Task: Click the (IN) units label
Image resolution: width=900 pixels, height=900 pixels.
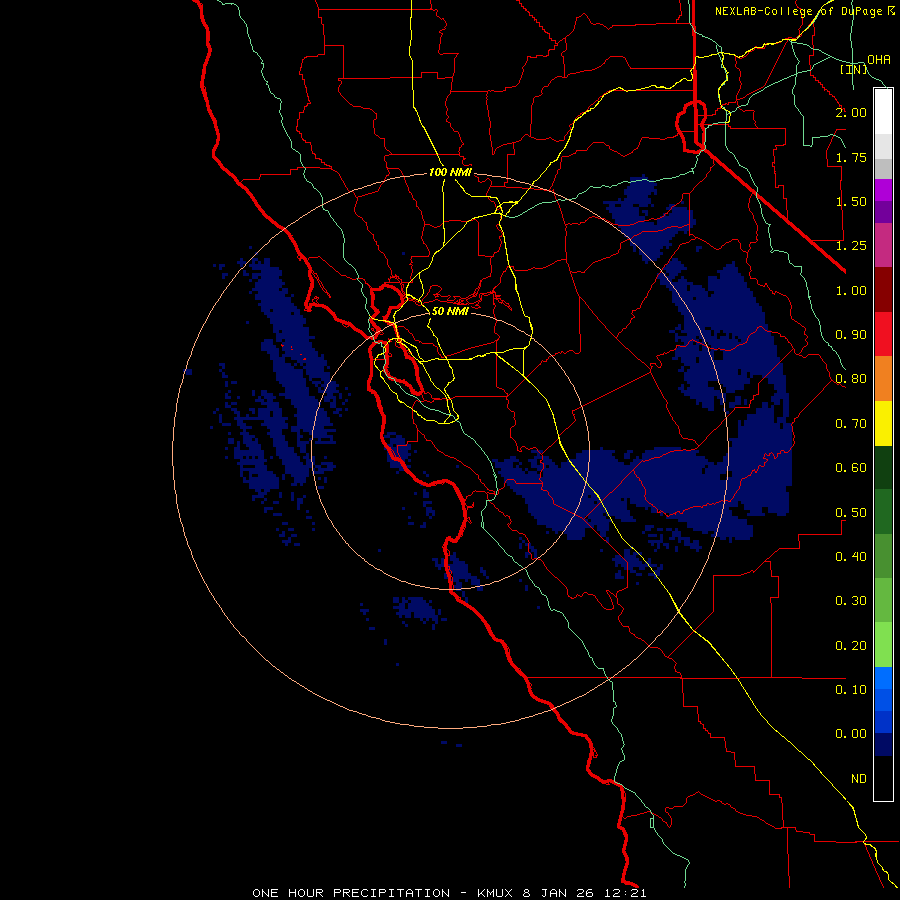Action: (x=854, y=69)
